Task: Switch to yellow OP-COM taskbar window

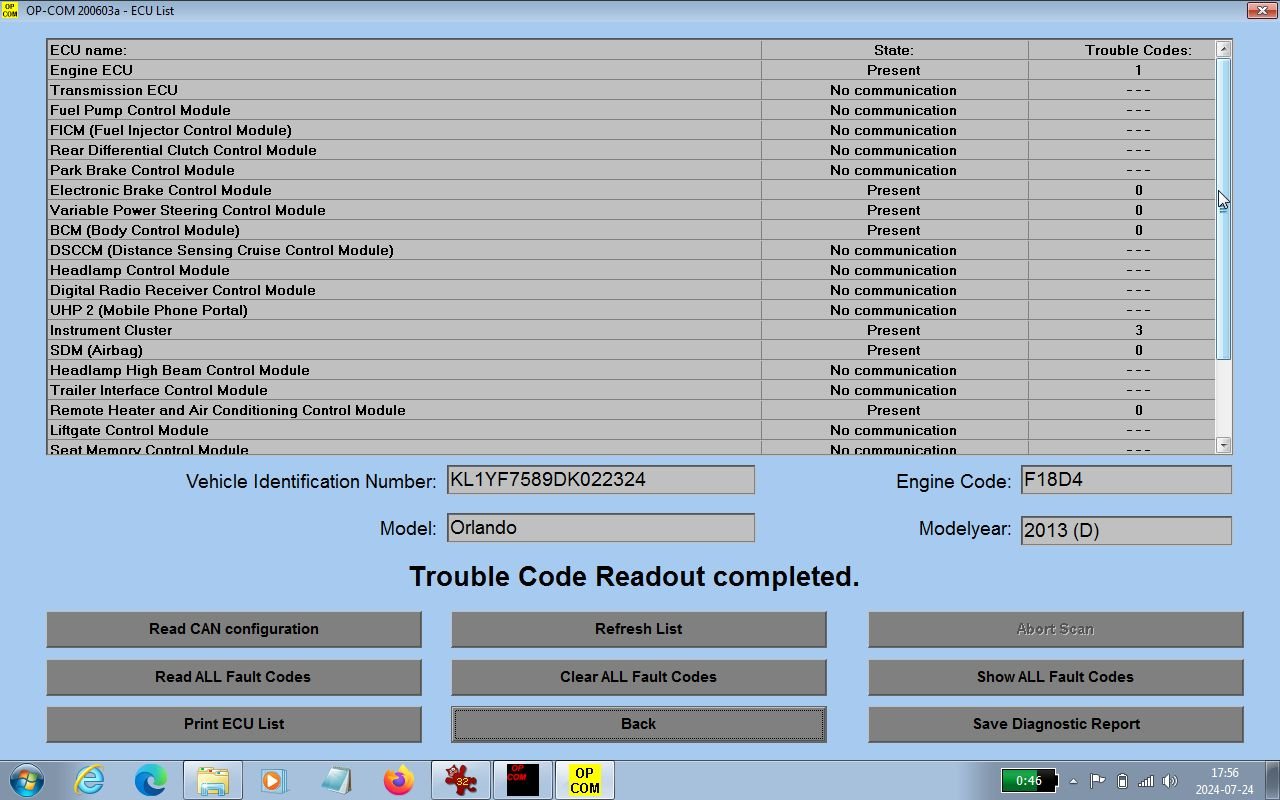Action: (x=584, y=780)
